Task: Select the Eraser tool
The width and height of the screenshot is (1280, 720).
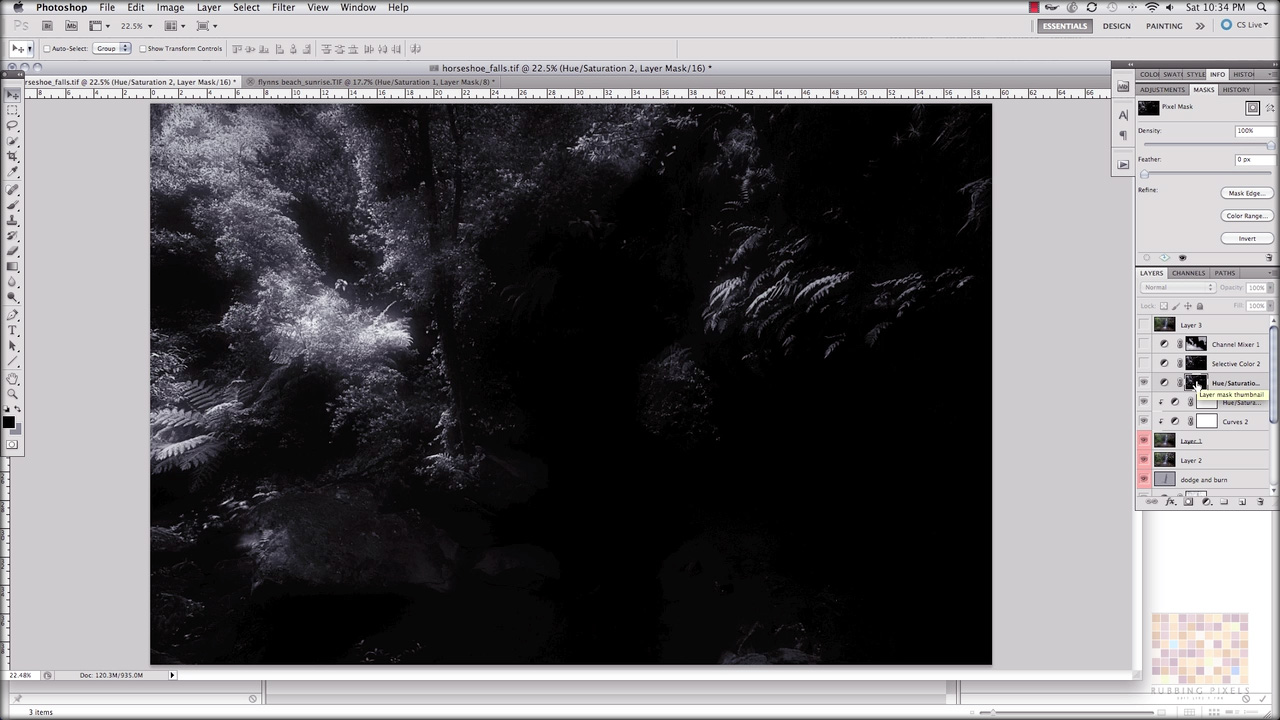Action: [x=12, y=251]
